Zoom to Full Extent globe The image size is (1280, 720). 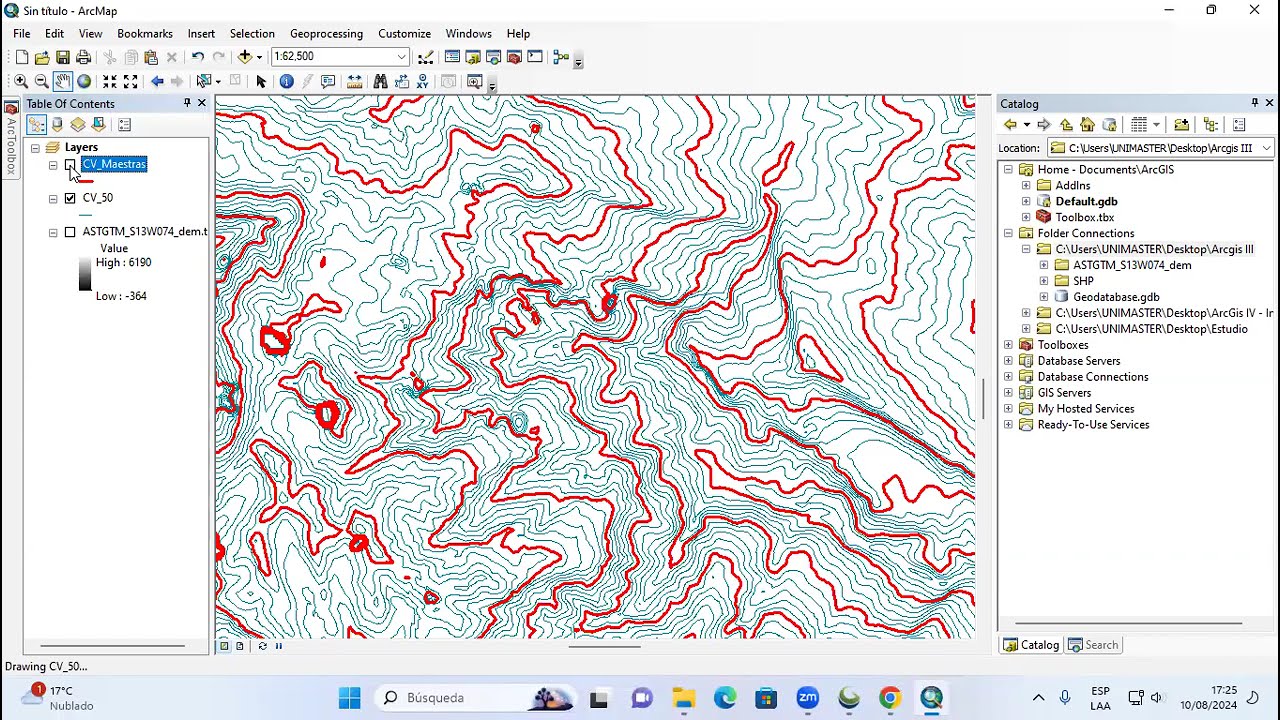84,81
